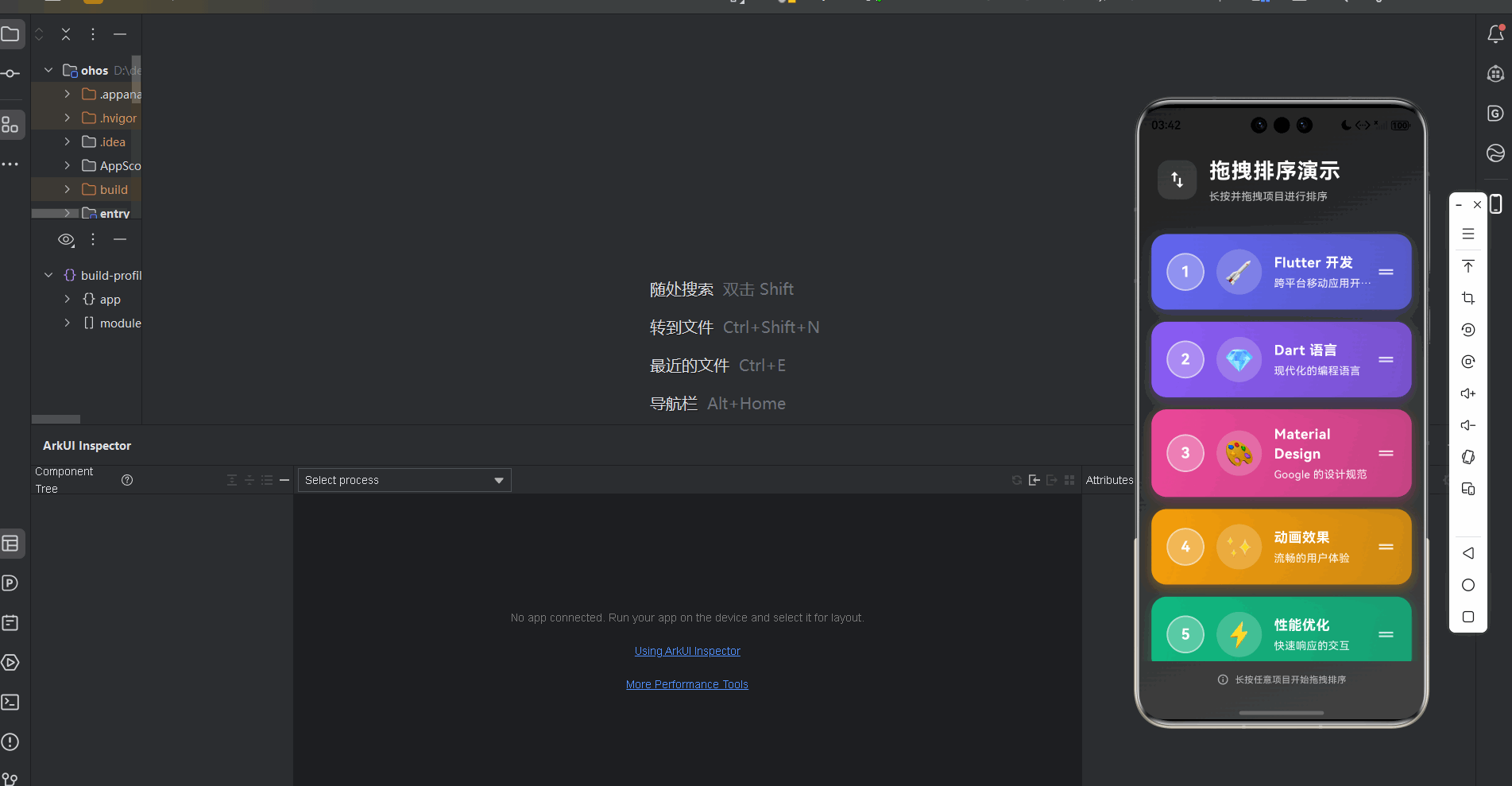Screen dimensions: 1512x786
Task: Click Expand All arrows in project panel header
Action: (39, 34)
